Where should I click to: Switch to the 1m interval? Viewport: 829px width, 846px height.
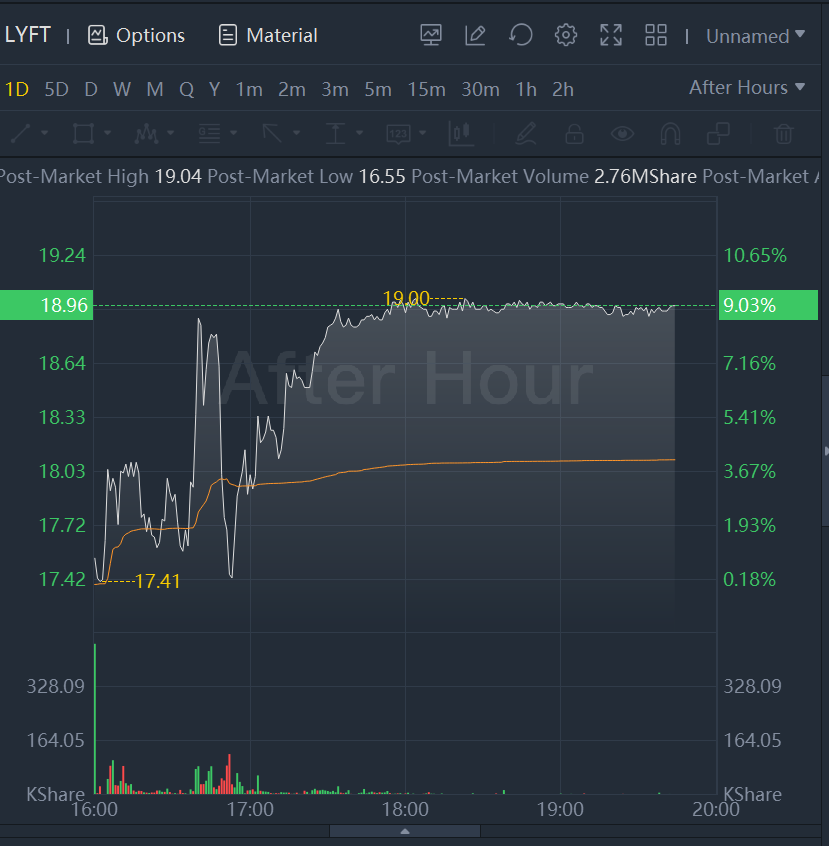pyautogui.click(x=249, y=90)
